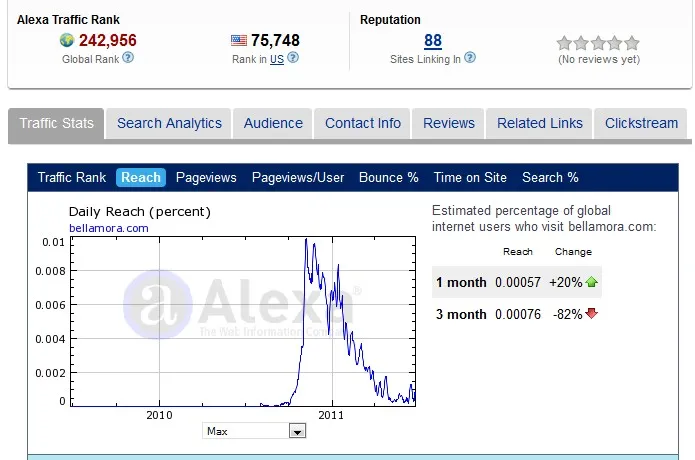The height and width of the screenshot is (460, 695).
Task: Click the +20% change value
Action: [566, 282]
